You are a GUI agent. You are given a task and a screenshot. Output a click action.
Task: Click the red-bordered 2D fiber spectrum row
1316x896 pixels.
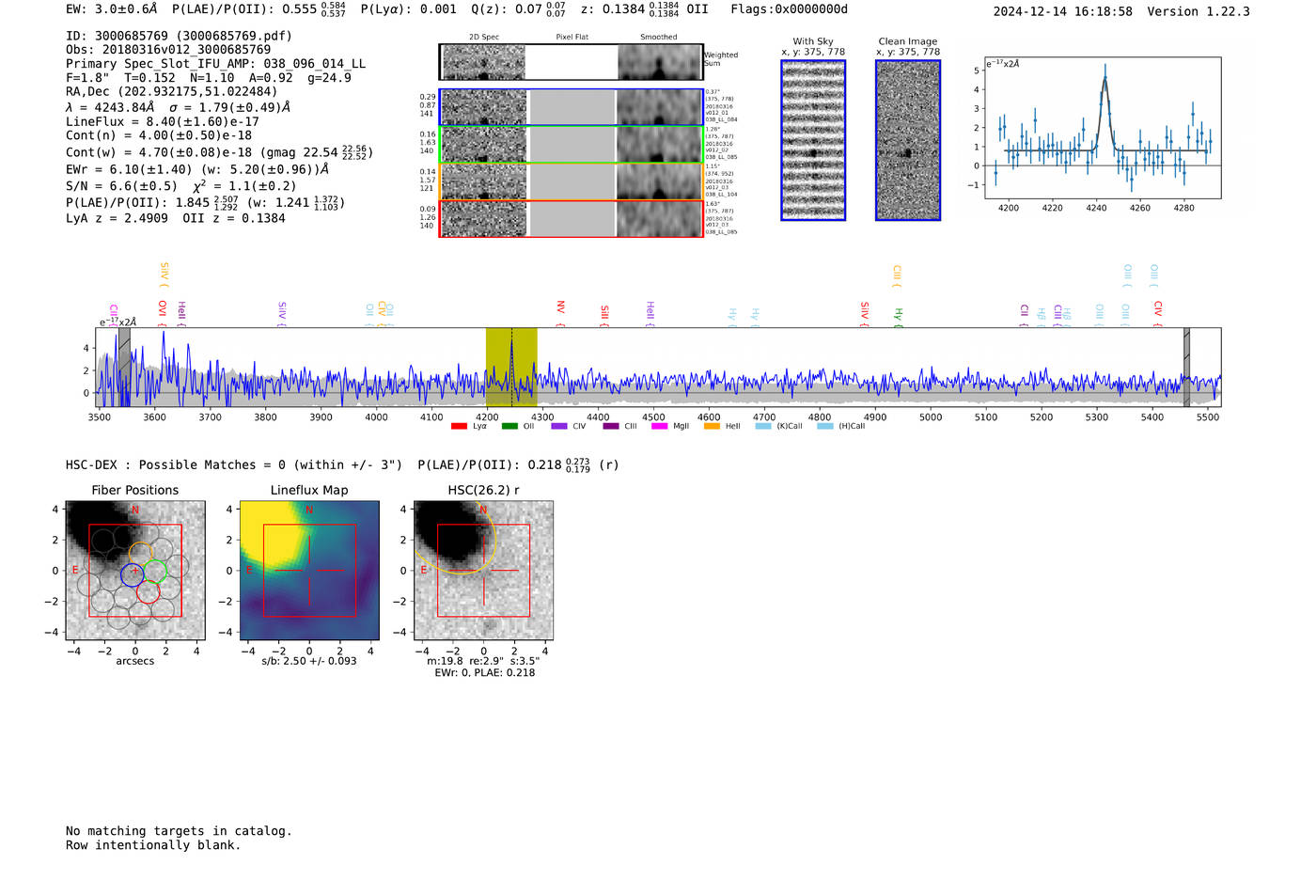coord(571,218)
